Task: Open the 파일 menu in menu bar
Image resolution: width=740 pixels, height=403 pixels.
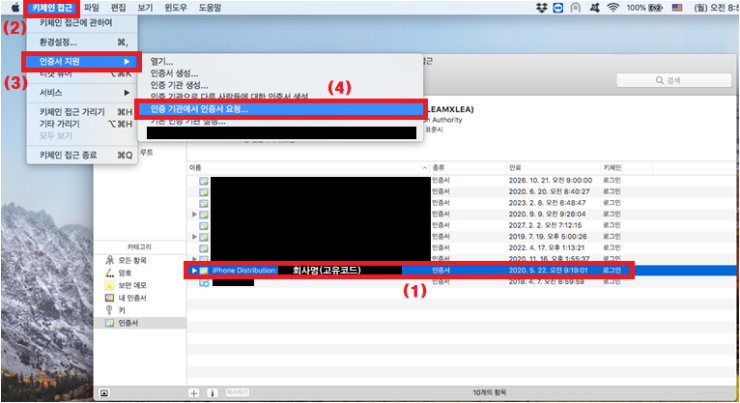Action: tap(92, 7)
